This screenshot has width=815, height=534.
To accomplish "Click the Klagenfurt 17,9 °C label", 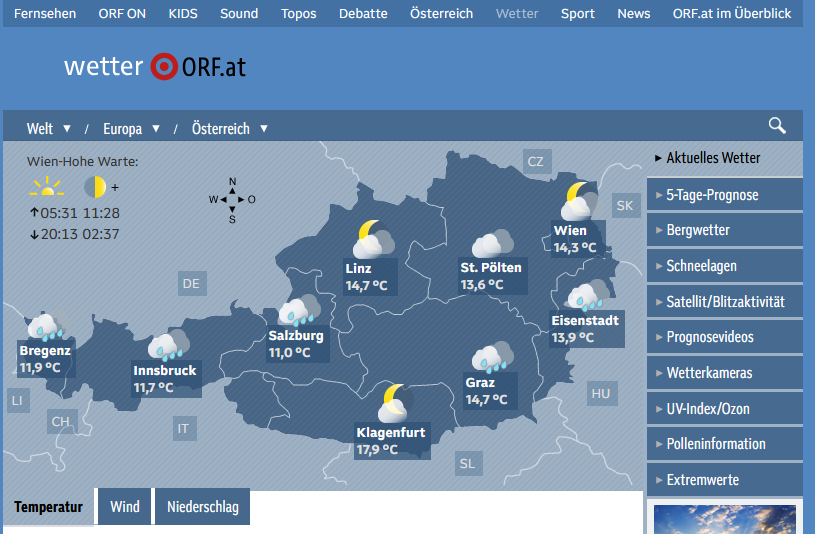I will [x=392, y=441].
